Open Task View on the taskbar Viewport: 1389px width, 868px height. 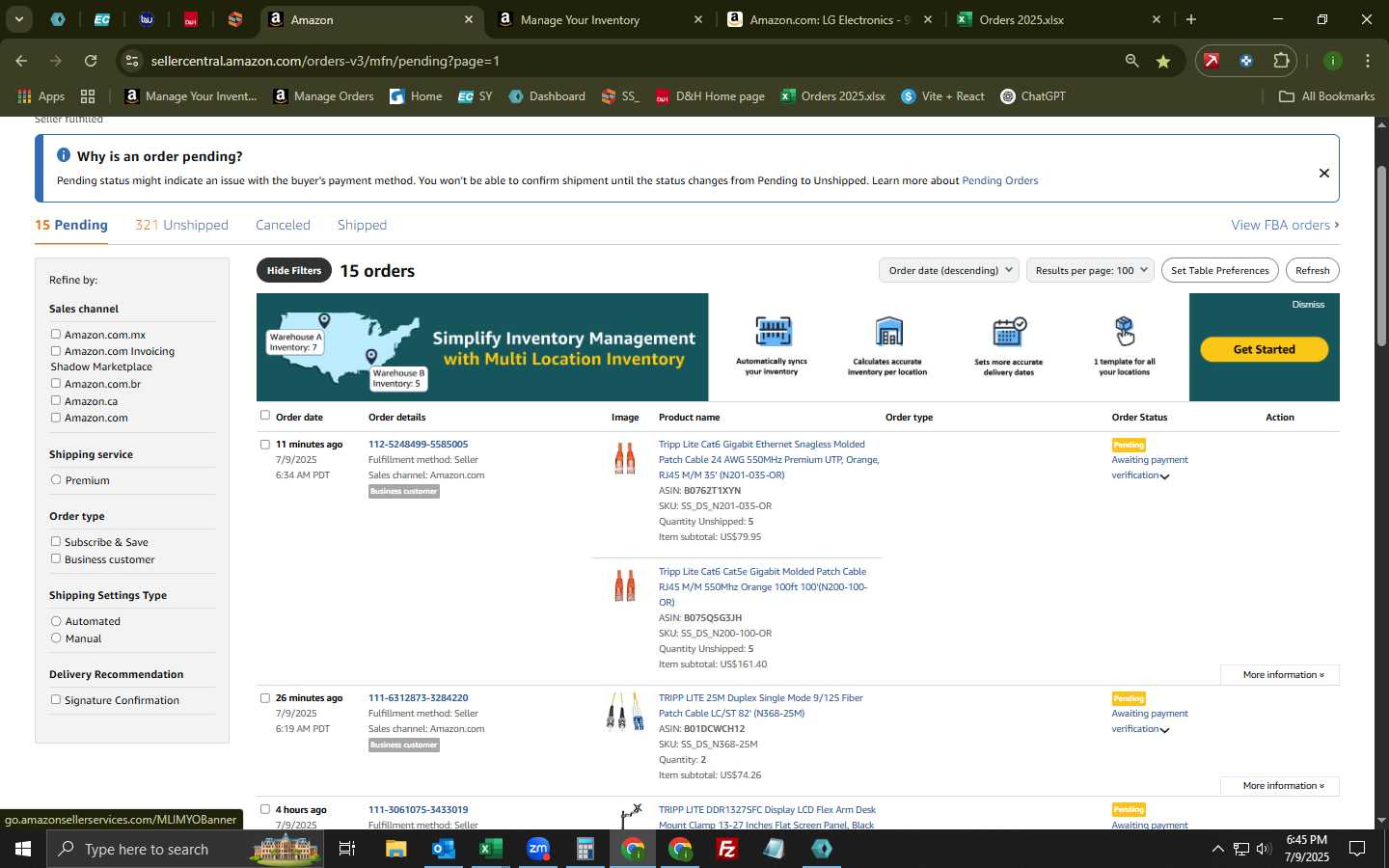coord(347,849)
